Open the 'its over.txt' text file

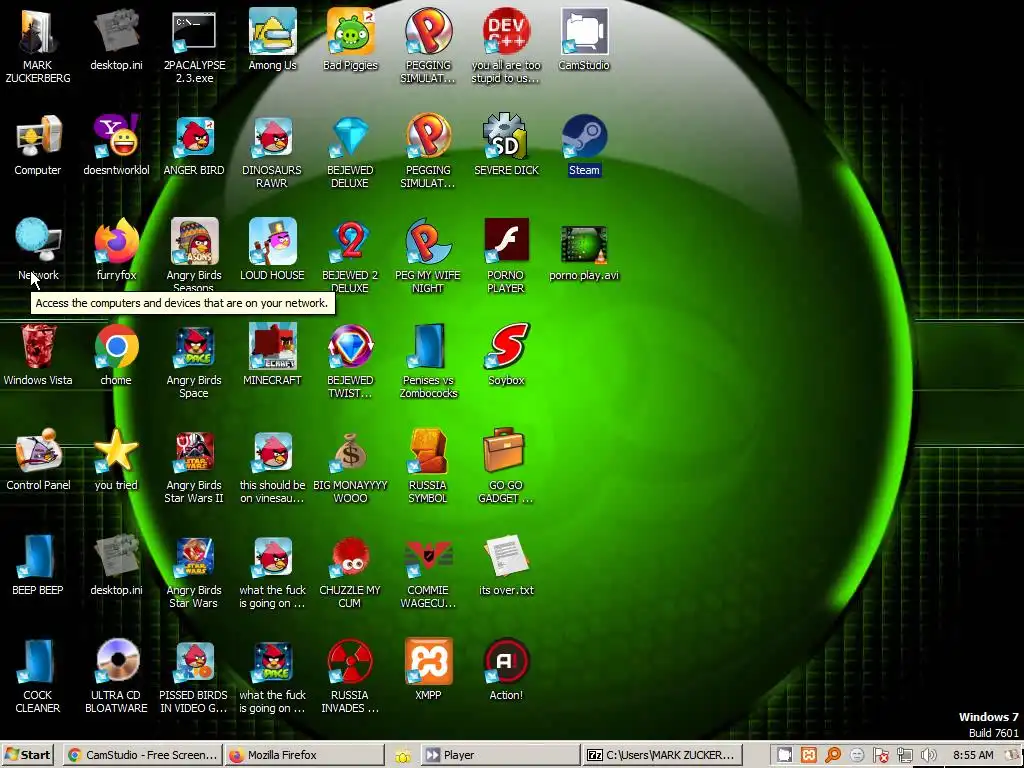(x=506, y=556)
